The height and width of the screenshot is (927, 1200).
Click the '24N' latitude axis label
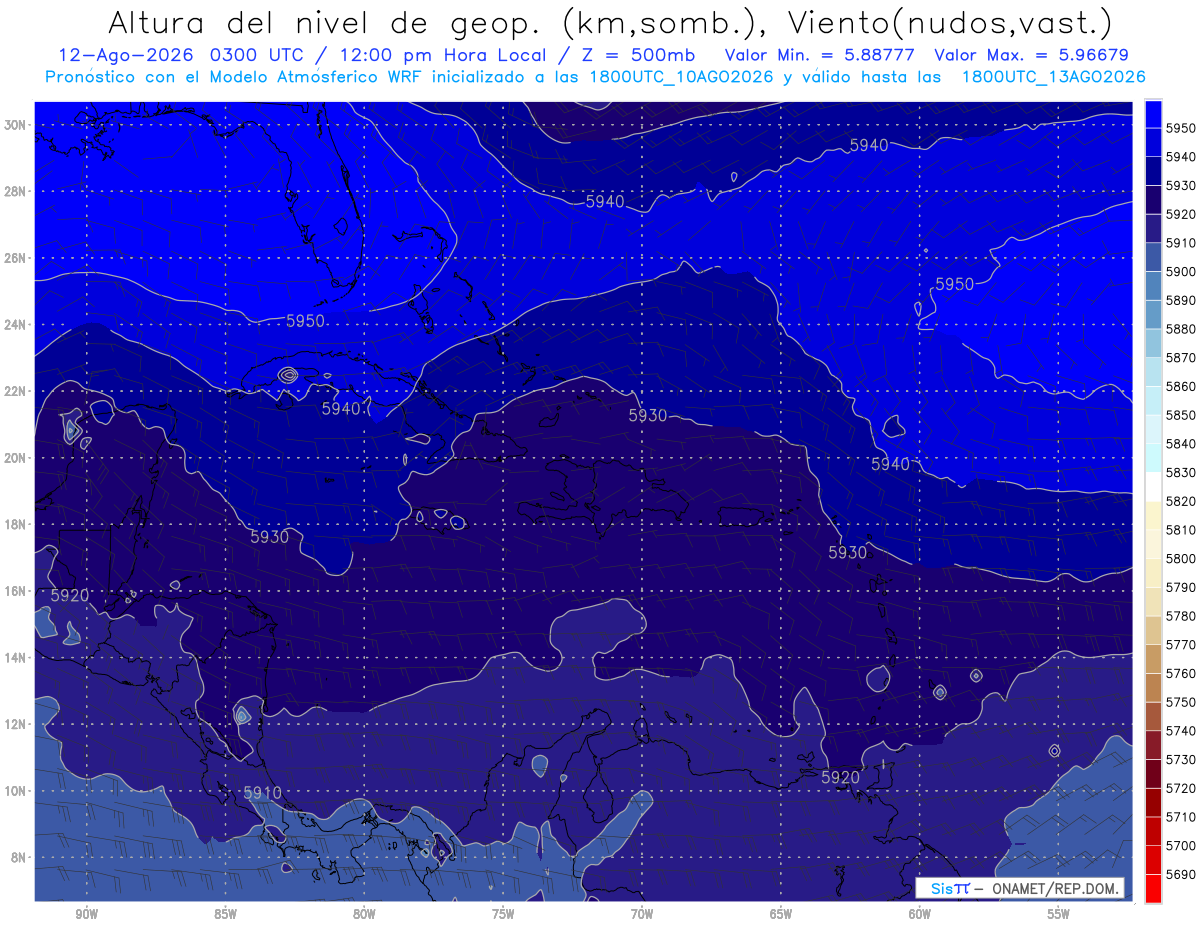(x=16, y=325)
